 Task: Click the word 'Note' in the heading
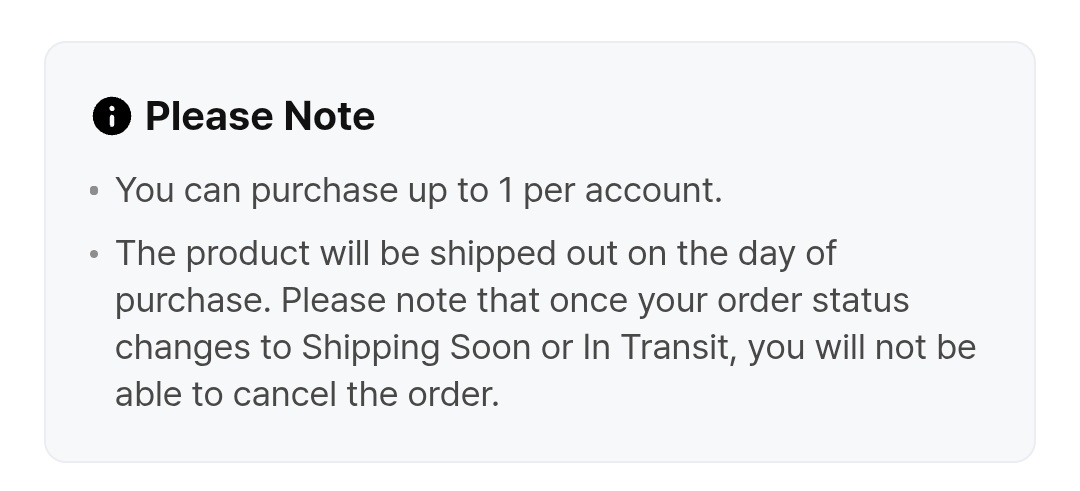(329, 116)
